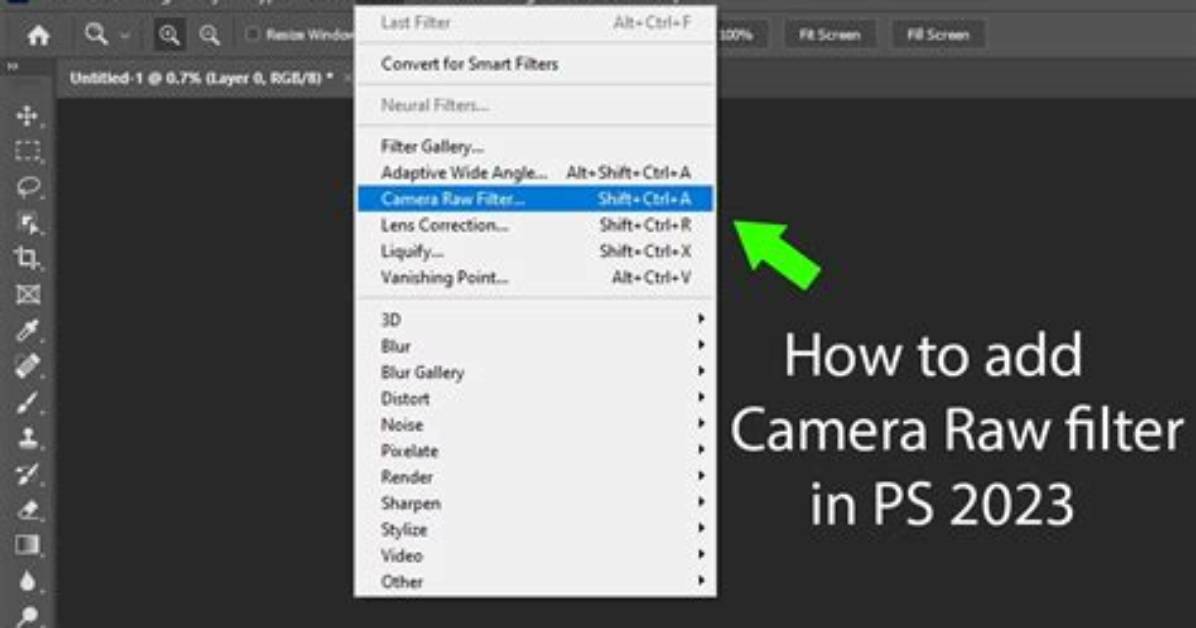Screen dimensions: 1196x628
Task: Select the History Brush tool
Action: (x=28, y=474)
